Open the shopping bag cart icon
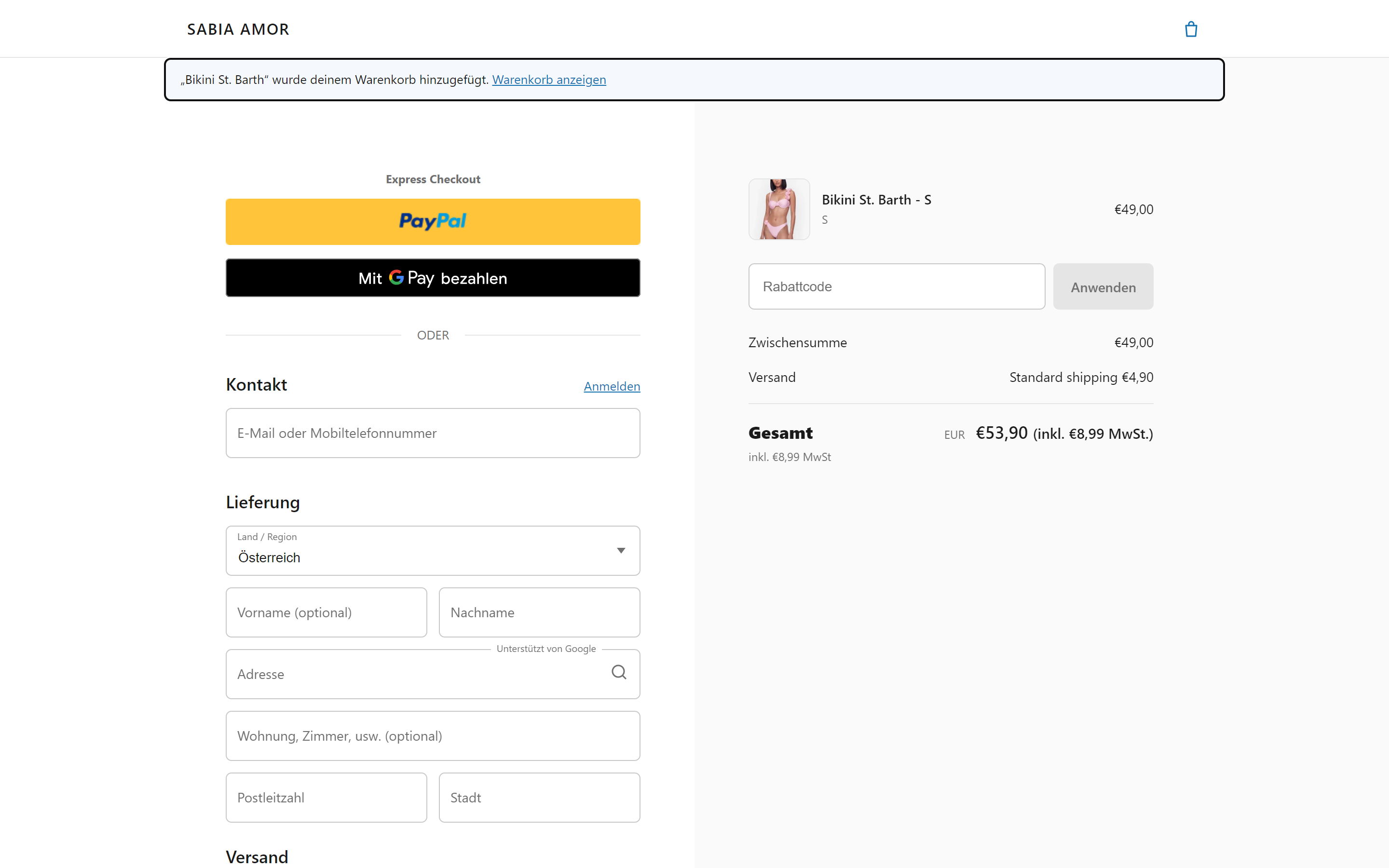Screen dimensions: 1389x868 (1191, 29)
